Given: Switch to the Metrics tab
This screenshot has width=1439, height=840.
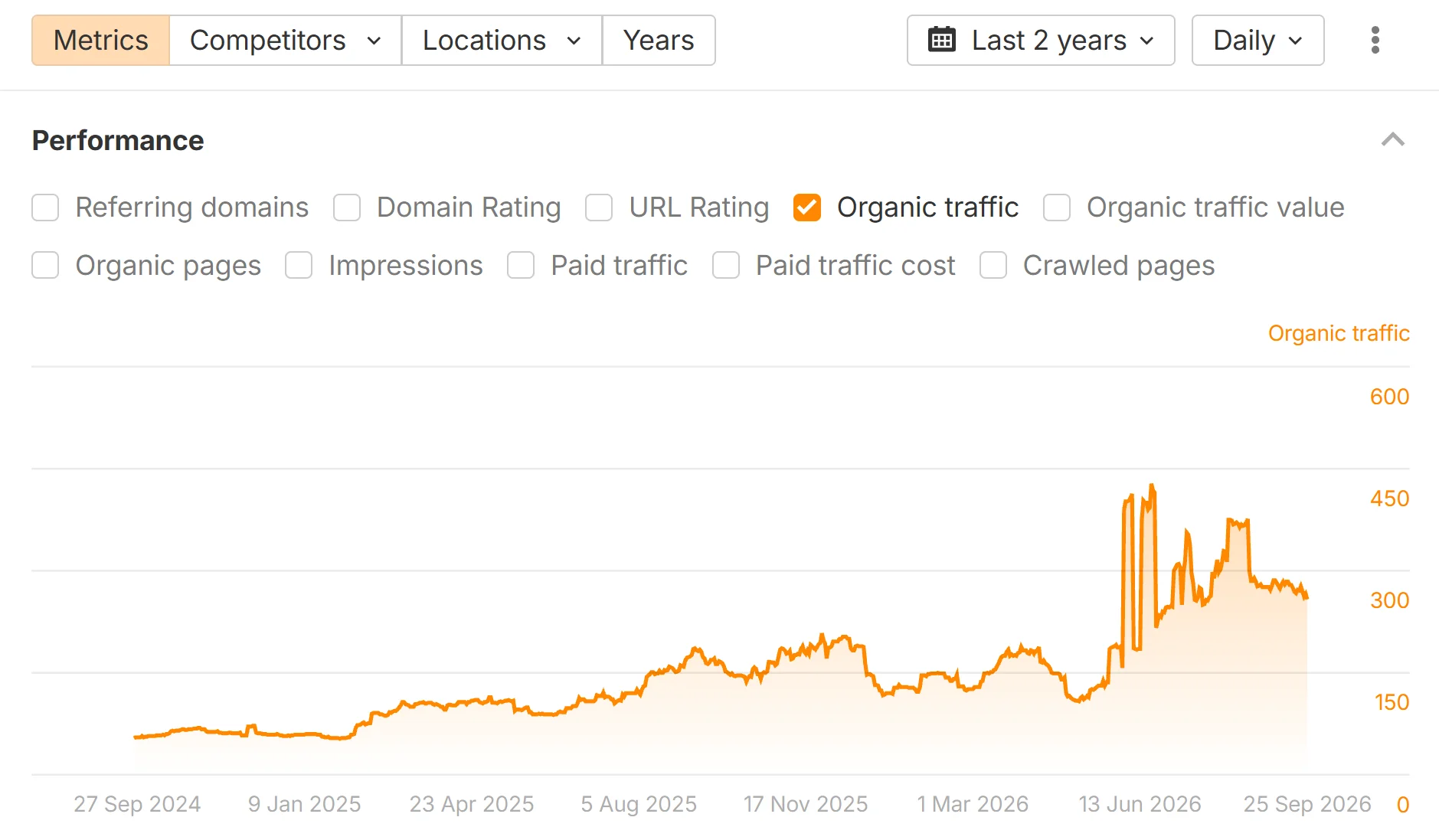Looking at the screenshot, I should [x=100, y=41].
